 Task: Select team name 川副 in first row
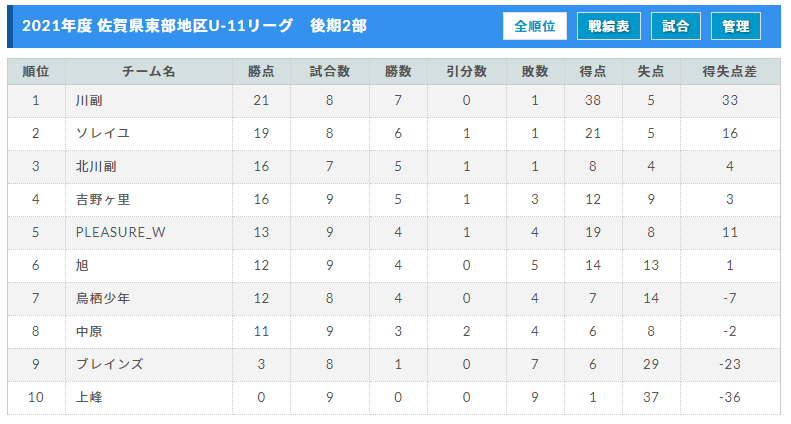coord(89,100)
